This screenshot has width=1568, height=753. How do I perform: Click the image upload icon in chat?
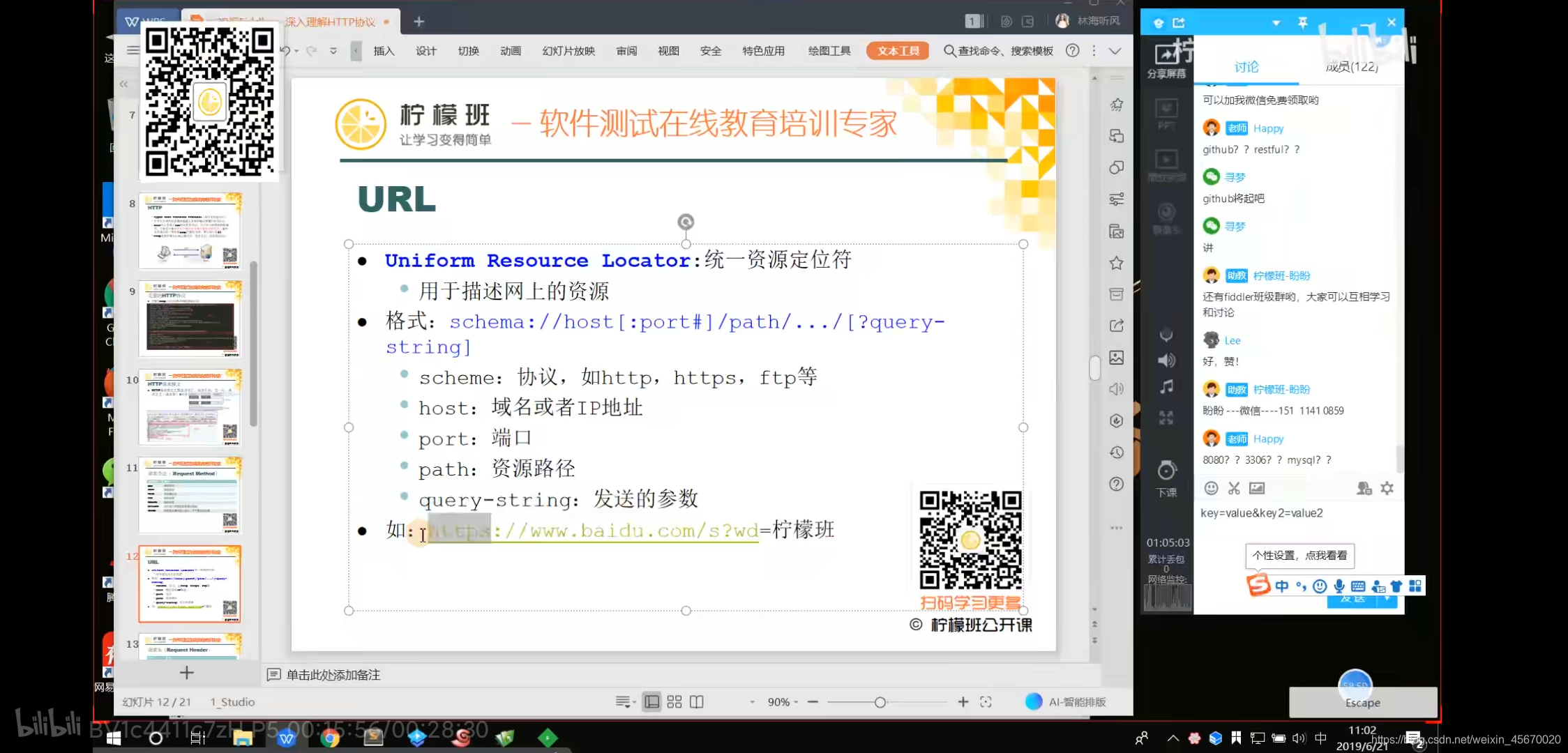1257,488
